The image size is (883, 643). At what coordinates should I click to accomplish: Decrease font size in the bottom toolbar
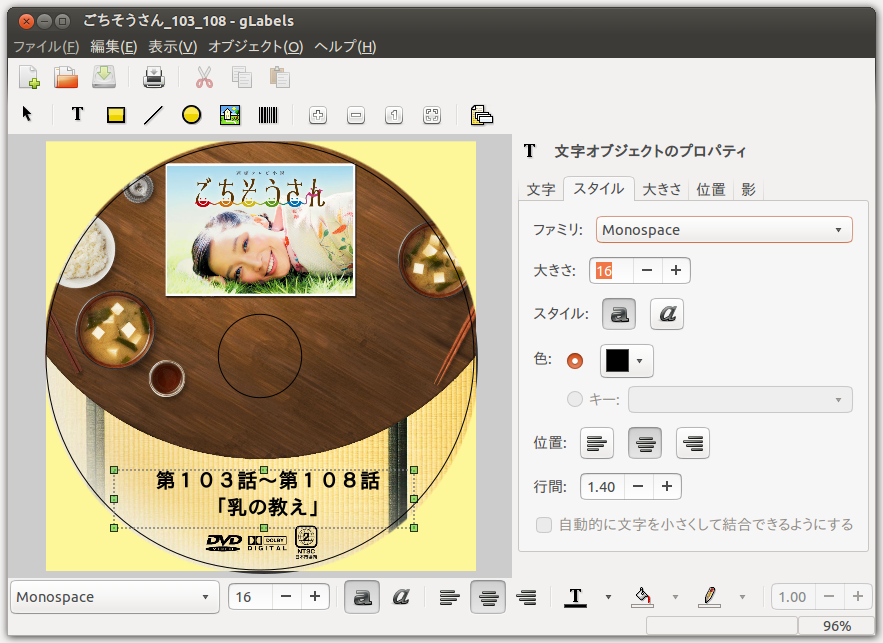(286, 597)
